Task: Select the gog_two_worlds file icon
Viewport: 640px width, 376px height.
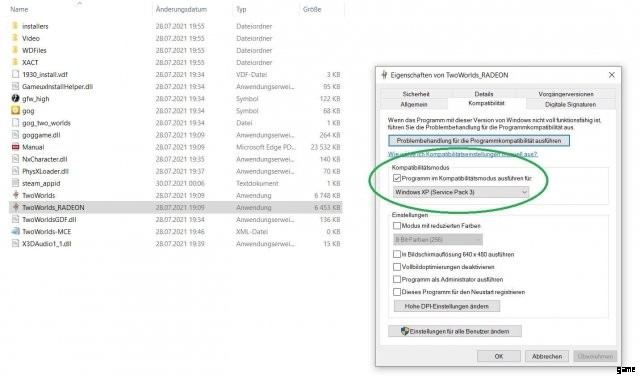Action: point(15,122)
